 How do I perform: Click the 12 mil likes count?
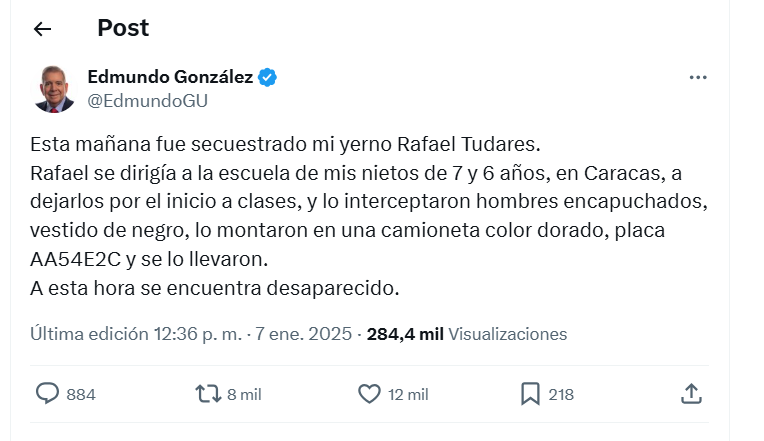pos(409,395)
